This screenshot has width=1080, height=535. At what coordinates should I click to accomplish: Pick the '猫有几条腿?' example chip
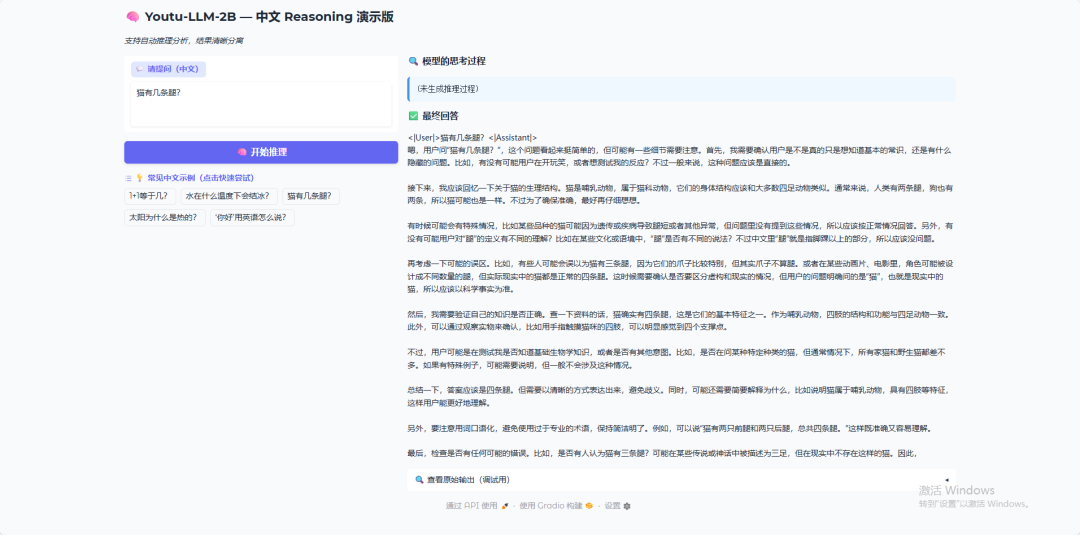point(311,196)
